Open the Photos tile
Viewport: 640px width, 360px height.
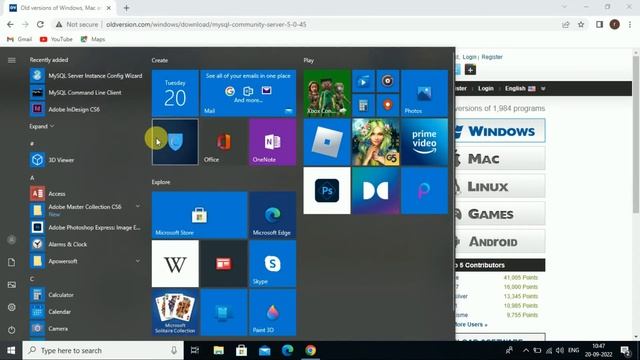(424, 93)
